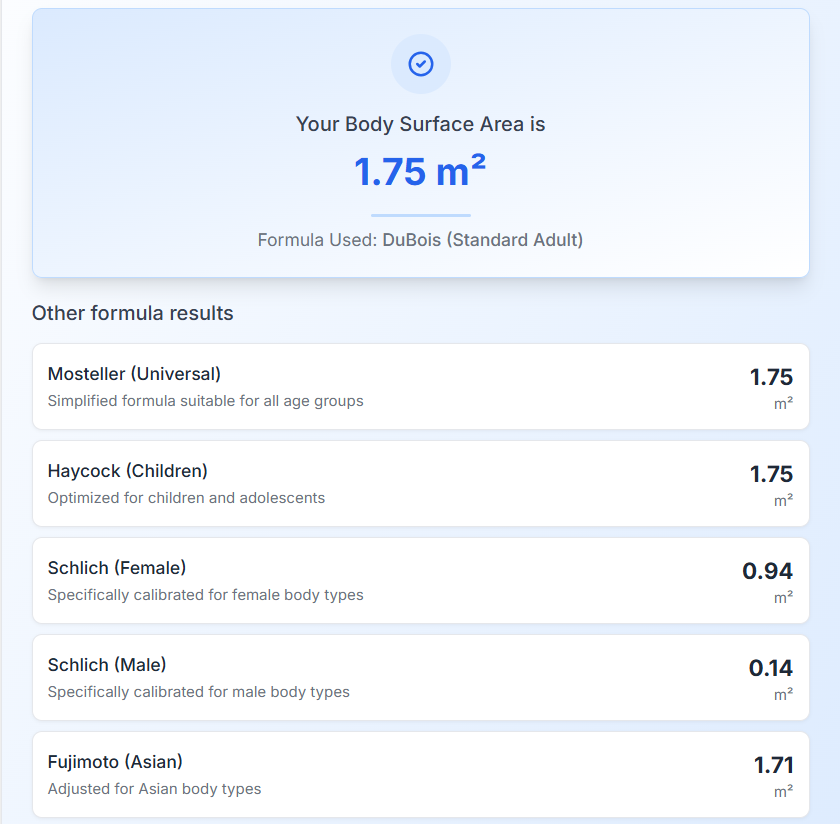Click the blue checkmark circle icon
840x824 pixels.
click(421, 64)
